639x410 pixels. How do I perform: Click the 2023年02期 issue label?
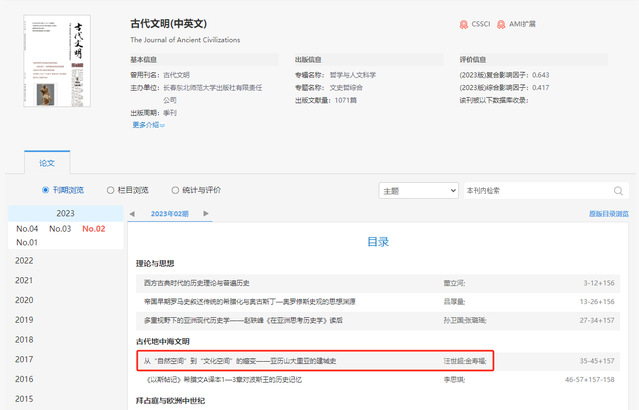(170, 213)
